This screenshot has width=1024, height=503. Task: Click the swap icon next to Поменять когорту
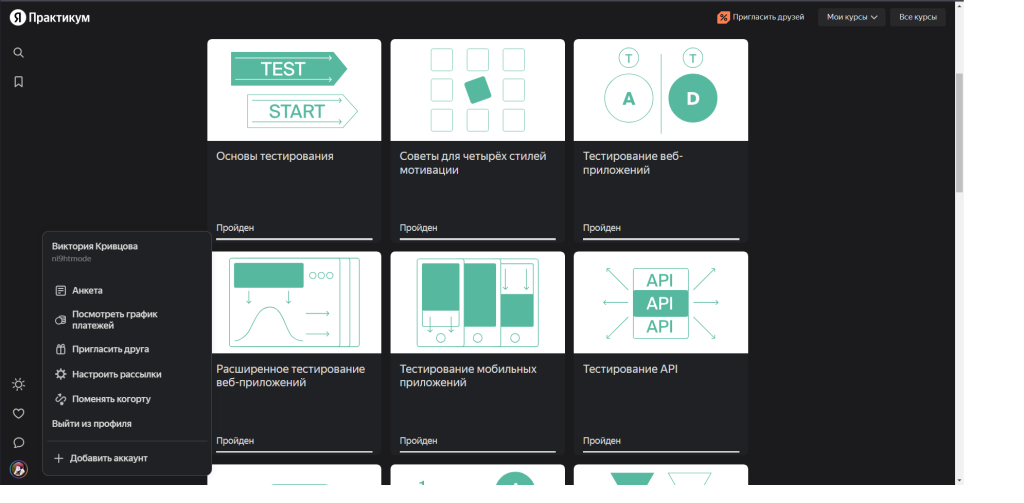tap(61, 399)
